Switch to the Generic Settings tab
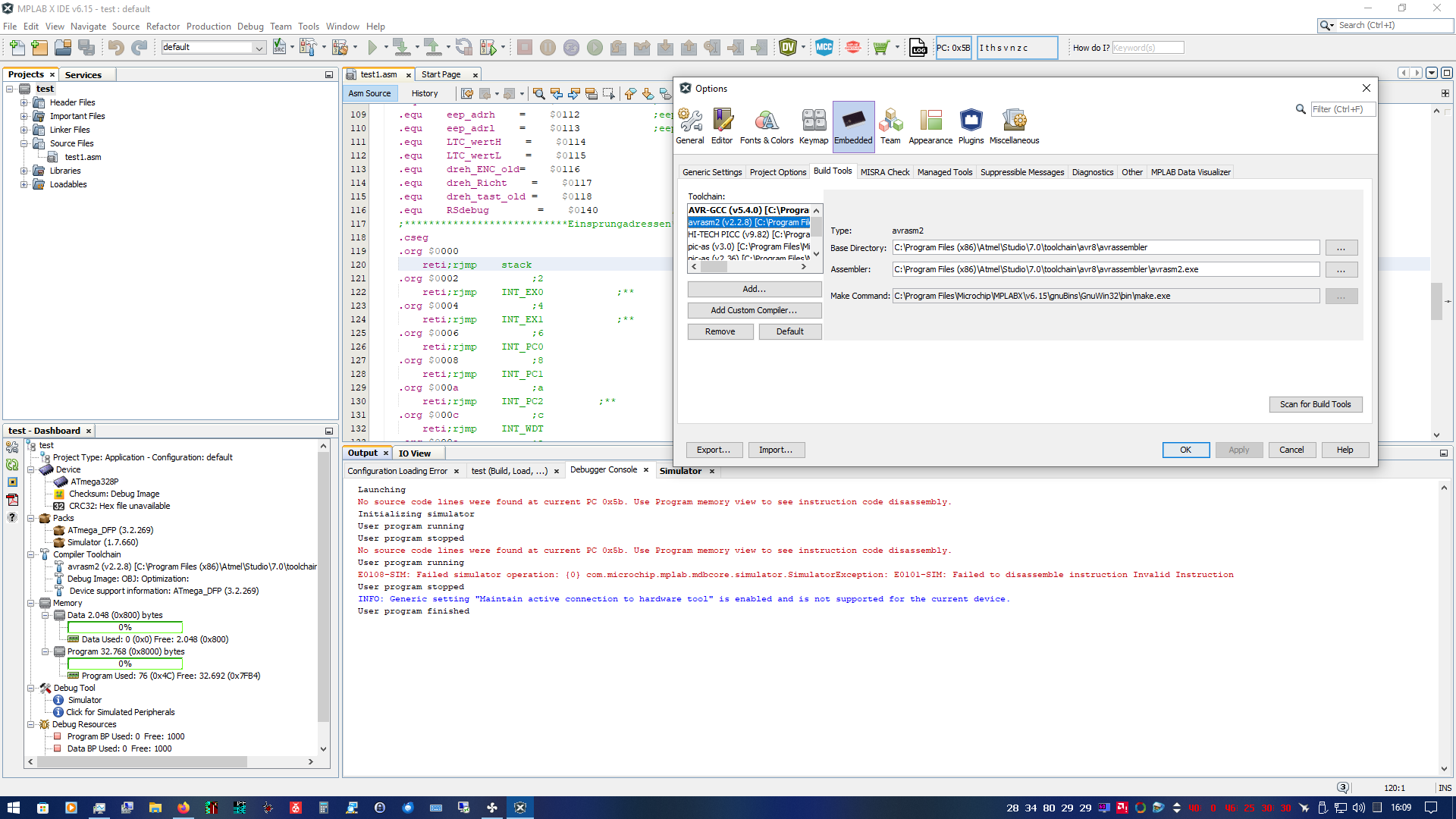This screenshot has width=1456, height=819. [x=712, y=172]
